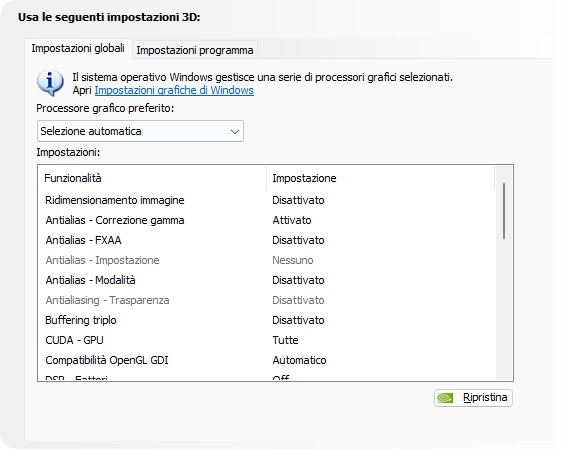Viewport: 566px width, 450px height.
Task: Click Disattivato value for Antialias - FXAA
Action: [298, 240]
